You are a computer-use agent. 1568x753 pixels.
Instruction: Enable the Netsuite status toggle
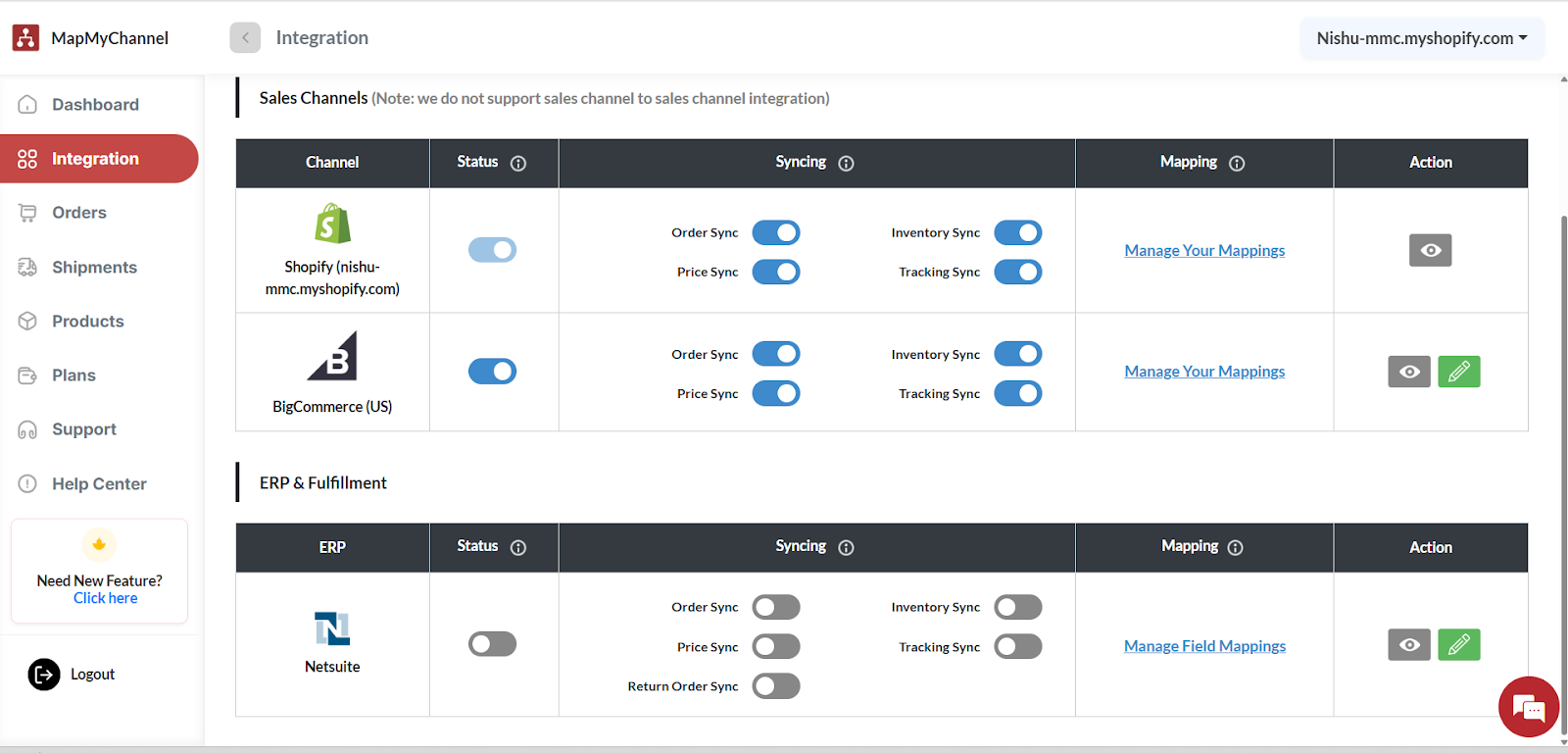pyautogui.click(x=492, y=644)
